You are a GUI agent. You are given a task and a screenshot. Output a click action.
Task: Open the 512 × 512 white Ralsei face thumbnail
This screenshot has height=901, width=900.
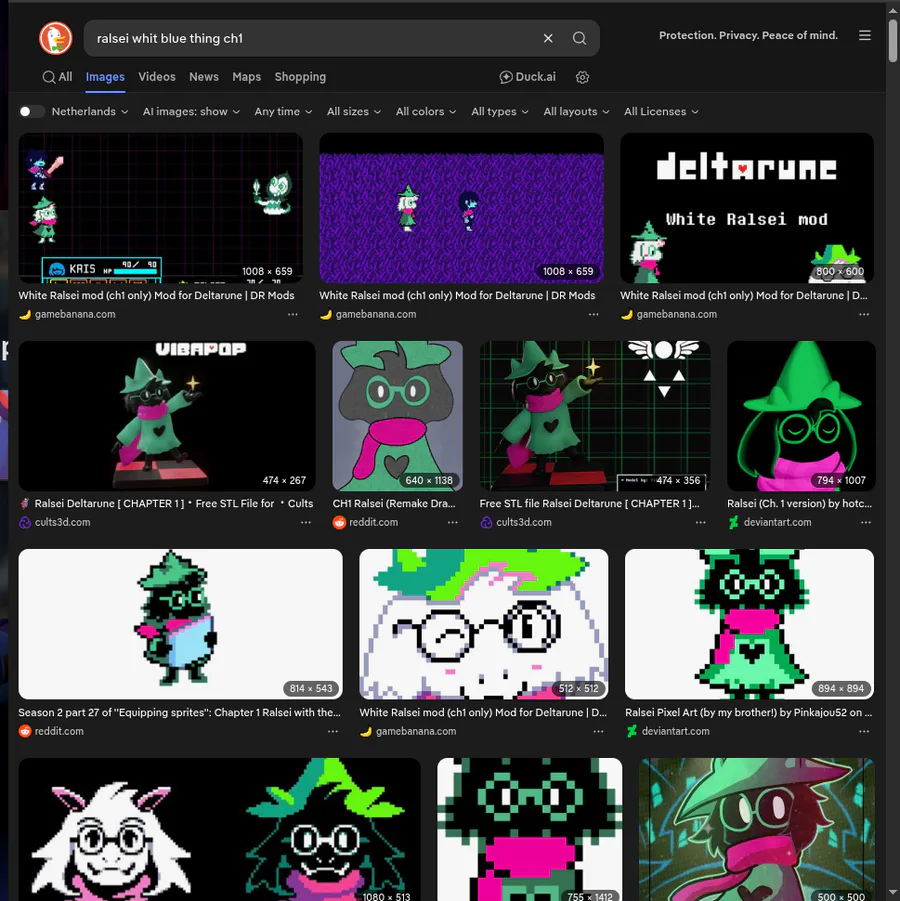pyautogui.click(x=484, y=625)
